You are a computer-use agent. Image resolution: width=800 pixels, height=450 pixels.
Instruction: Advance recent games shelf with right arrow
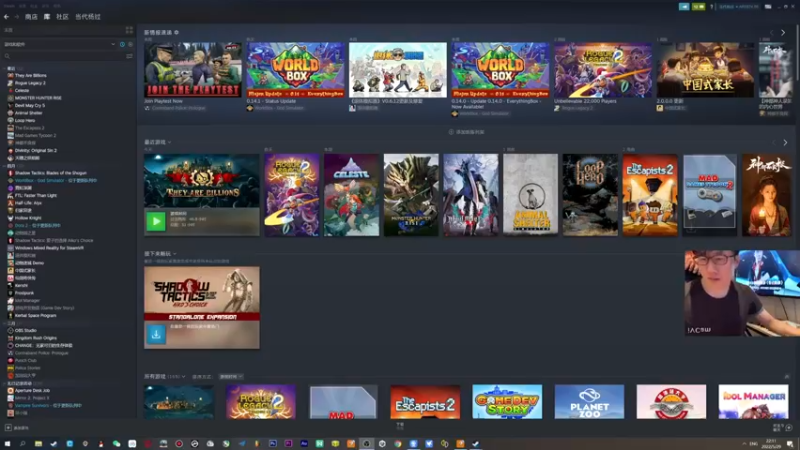[785, 143]
